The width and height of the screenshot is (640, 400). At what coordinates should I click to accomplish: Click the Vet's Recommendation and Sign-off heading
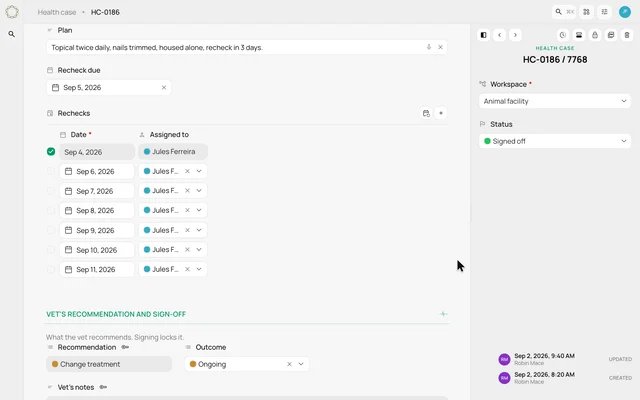pyautogui.click(x=116, y=314)
